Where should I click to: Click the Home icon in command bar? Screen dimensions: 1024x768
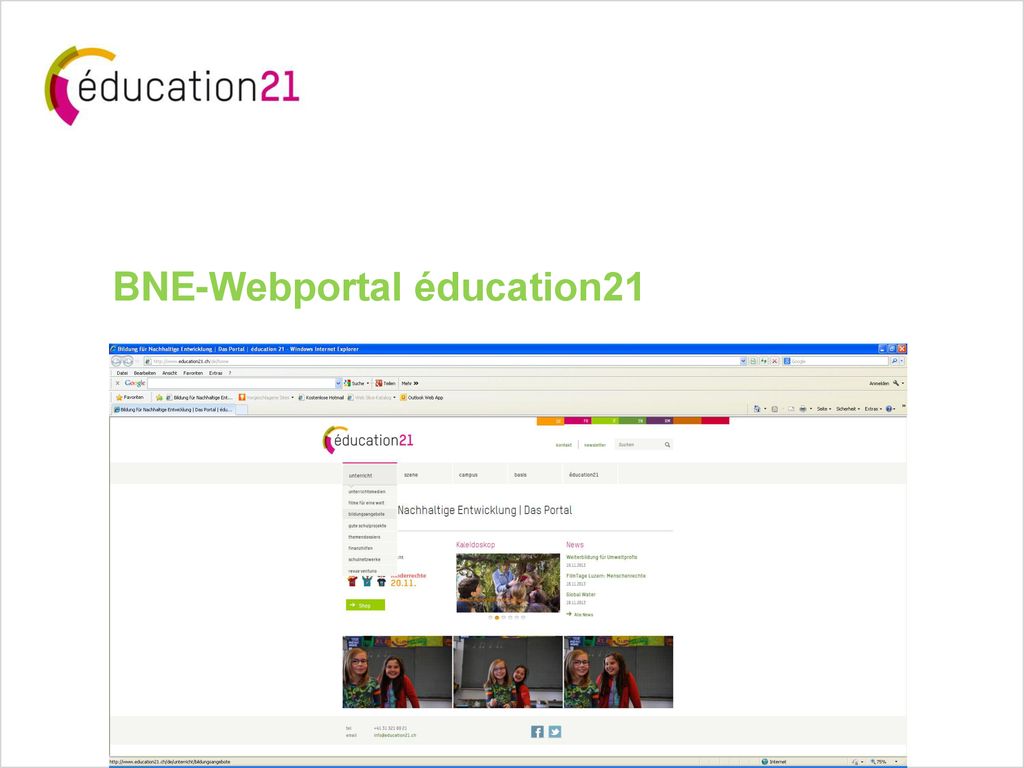(757, 409)
